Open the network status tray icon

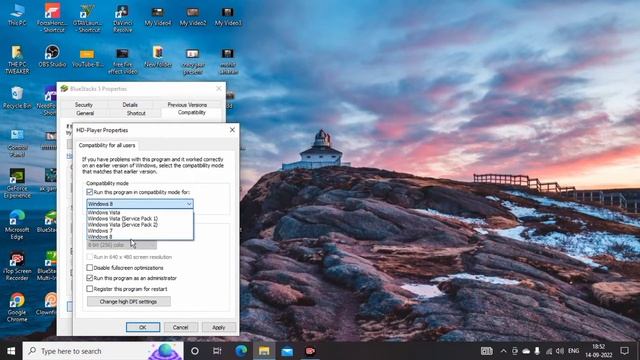[x=549, y=351]
